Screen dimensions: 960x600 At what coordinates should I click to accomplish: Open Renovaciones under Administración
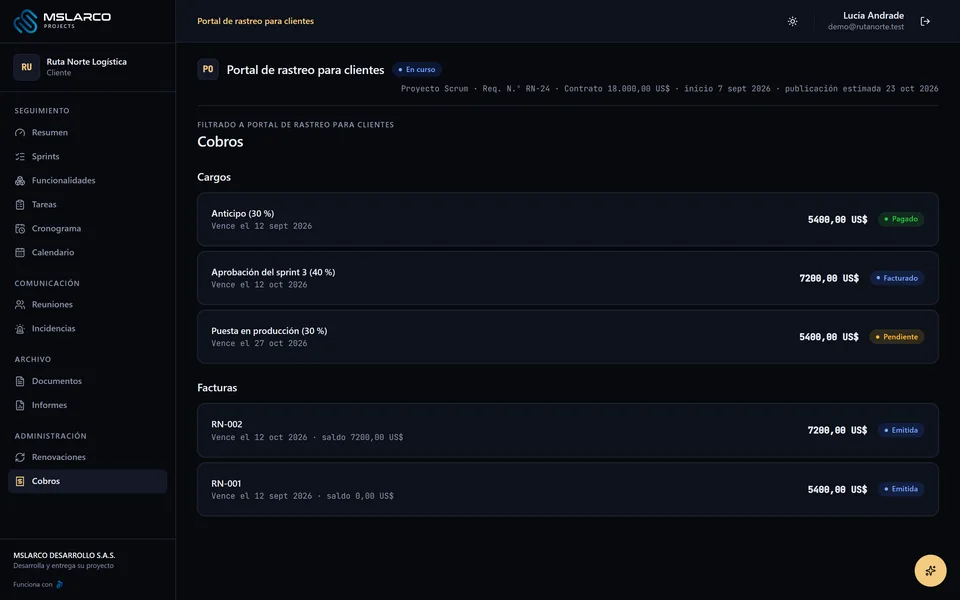coord(88,457)
